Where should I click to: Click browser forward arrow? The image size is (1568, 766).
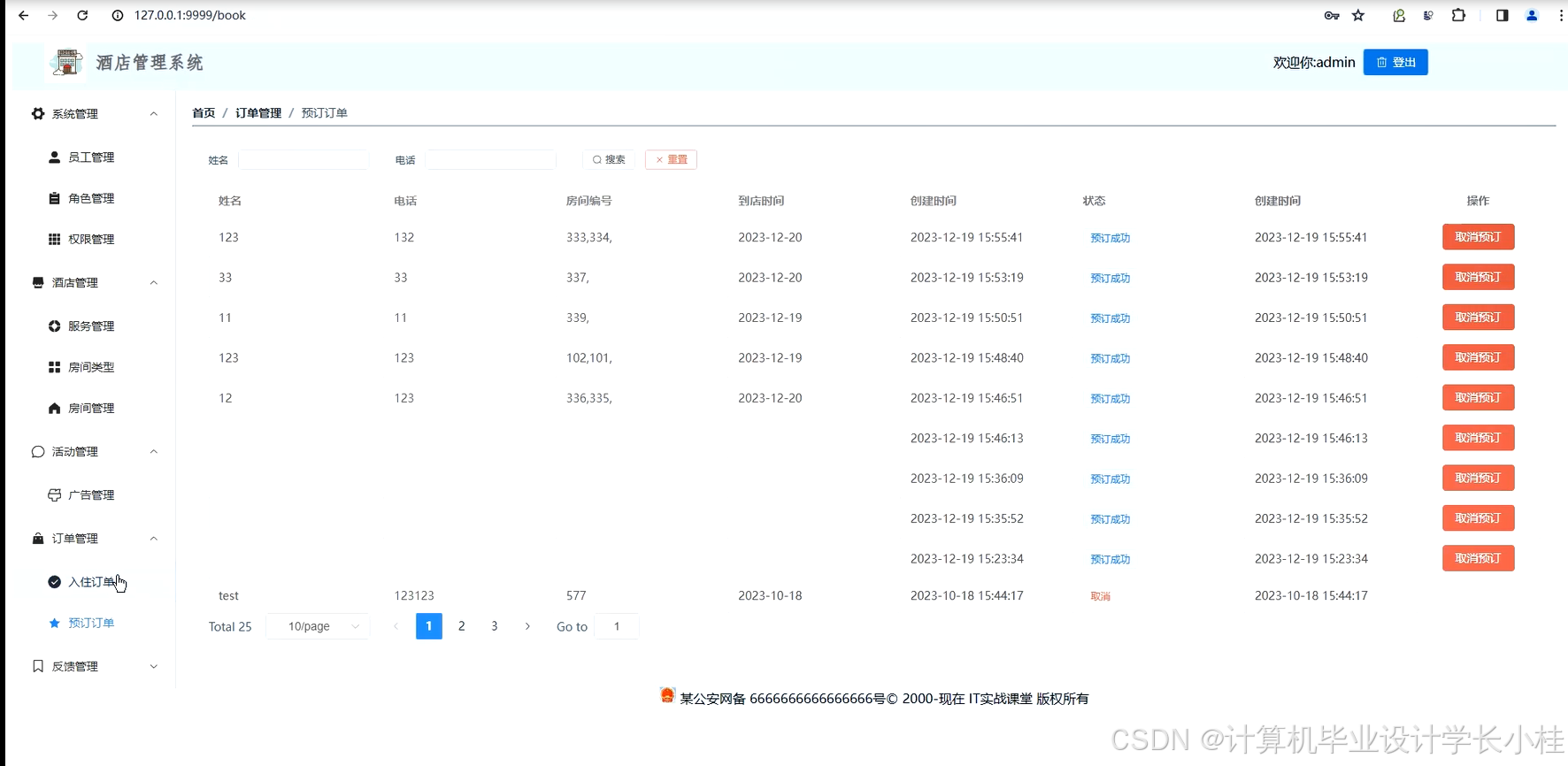pos(53,15)
